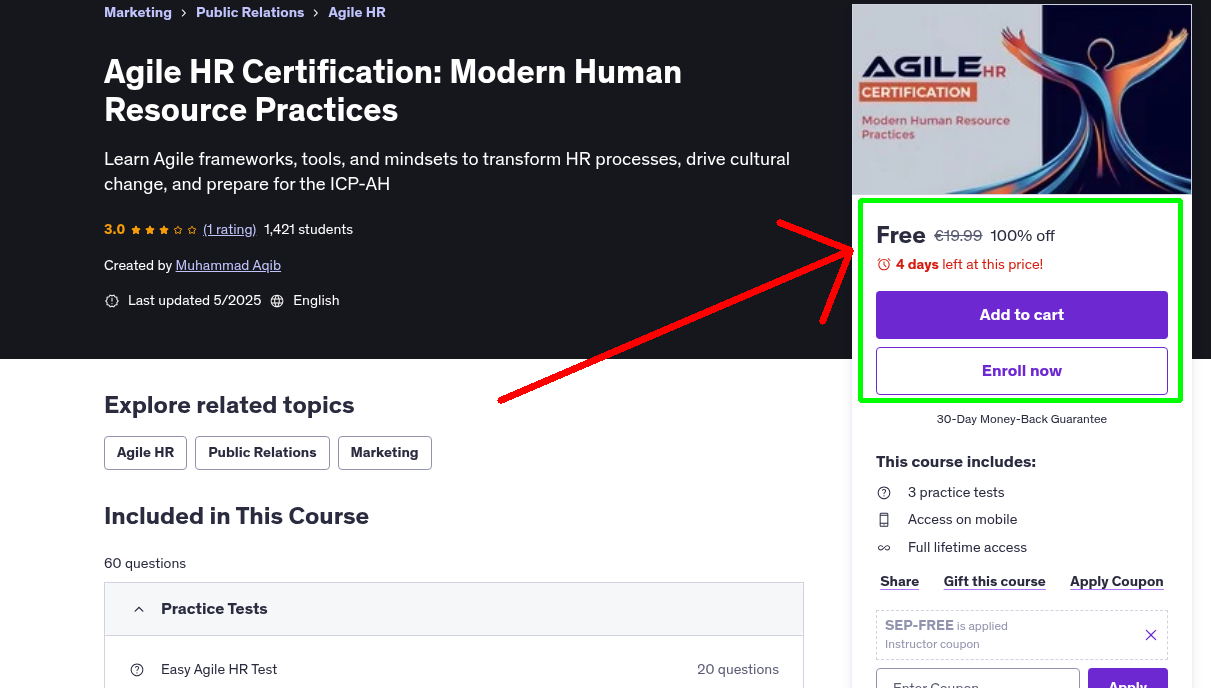Click the infinity Full lifetime access icon
This screenshot has width=1211, height=688.
pos(884,548)
